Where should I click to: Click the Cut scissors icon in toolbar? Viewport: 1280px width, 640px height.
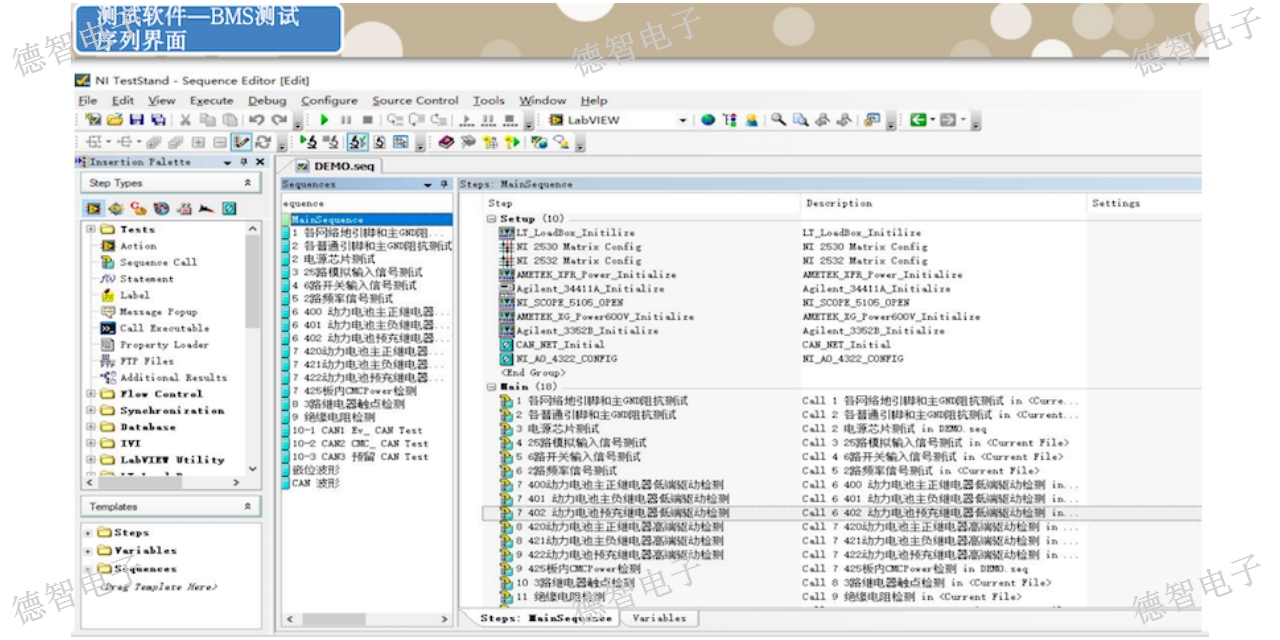(186, 120)
